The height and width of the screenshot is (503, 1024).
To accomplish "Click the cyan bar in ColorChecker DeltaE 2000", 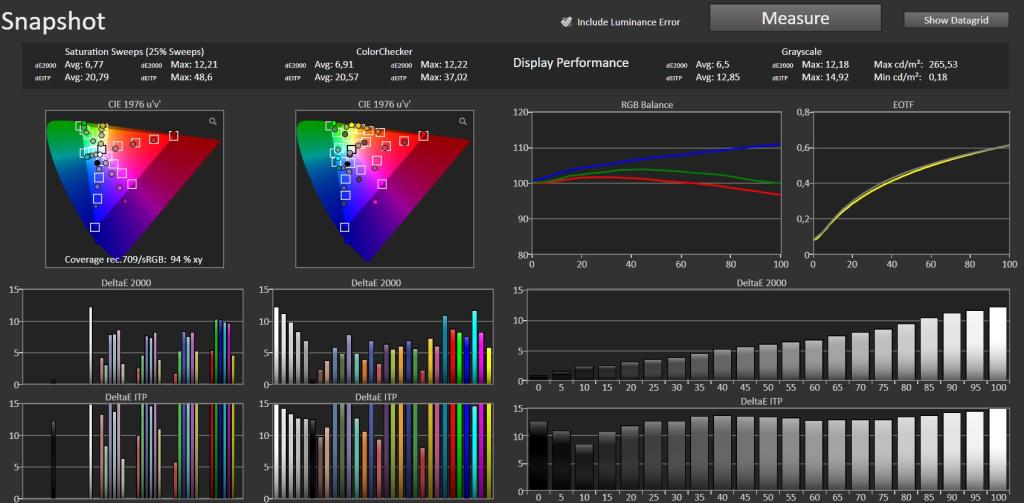I will 475,348.
